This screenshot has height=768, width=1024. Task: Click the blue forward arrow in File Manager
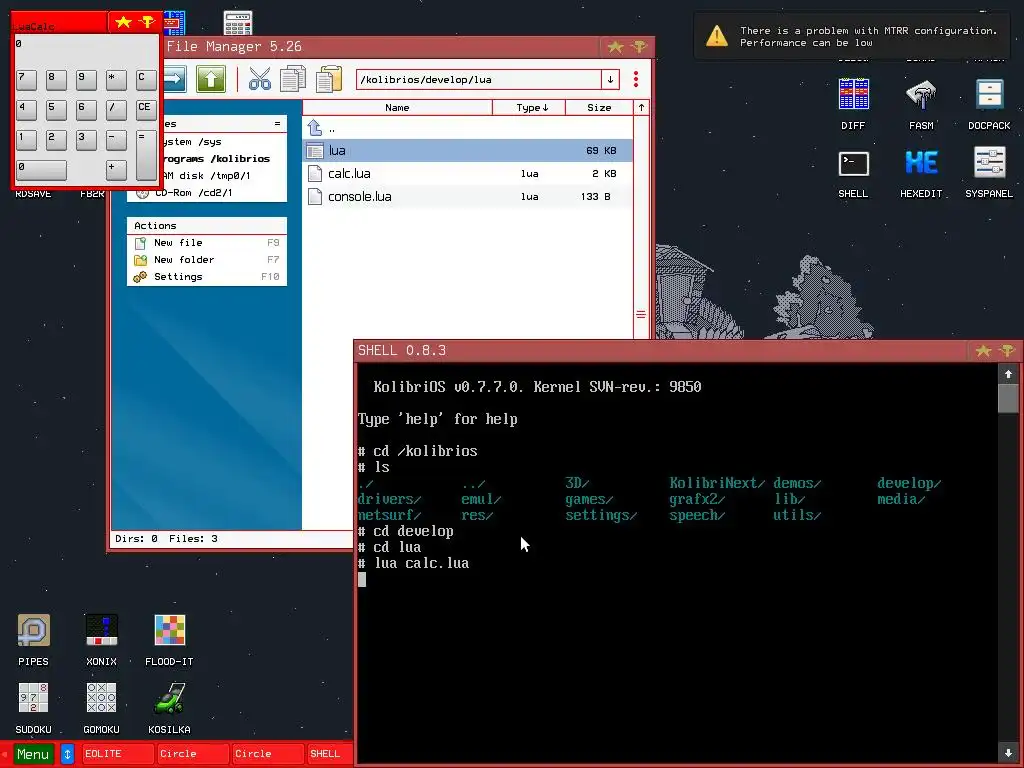174,80
